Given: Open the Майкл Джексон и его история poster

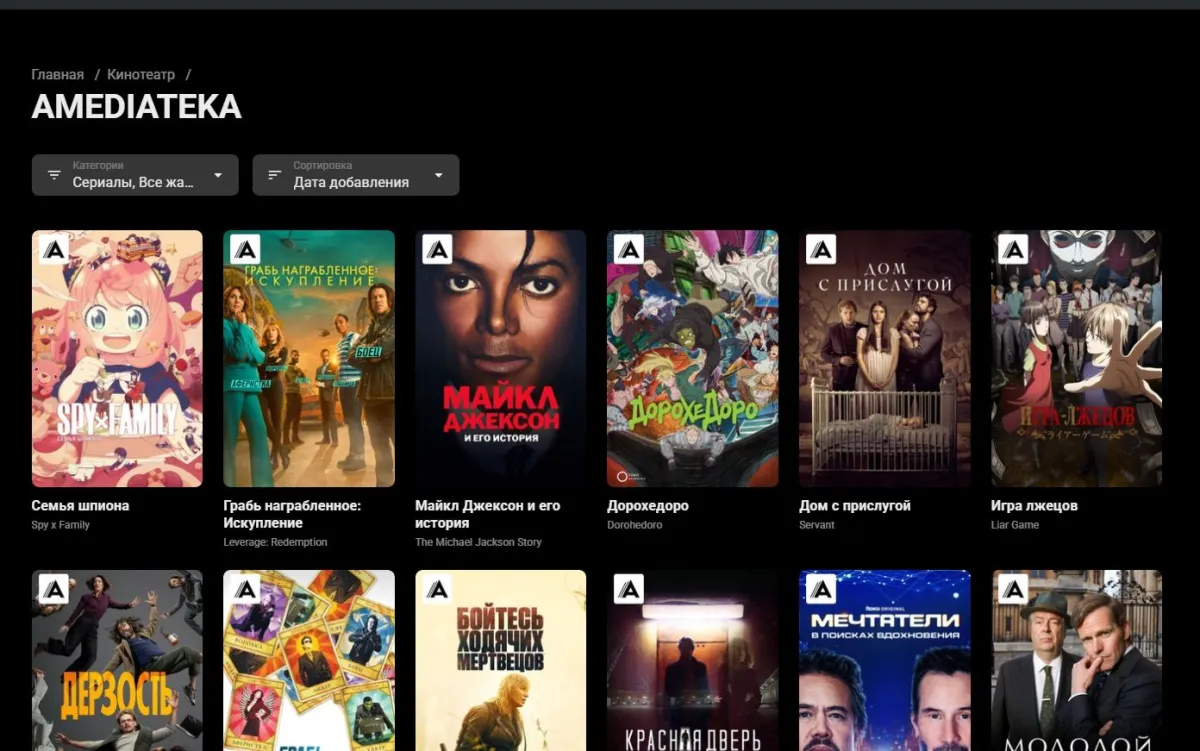Looking at the screenshot, I should coord(501,359).
